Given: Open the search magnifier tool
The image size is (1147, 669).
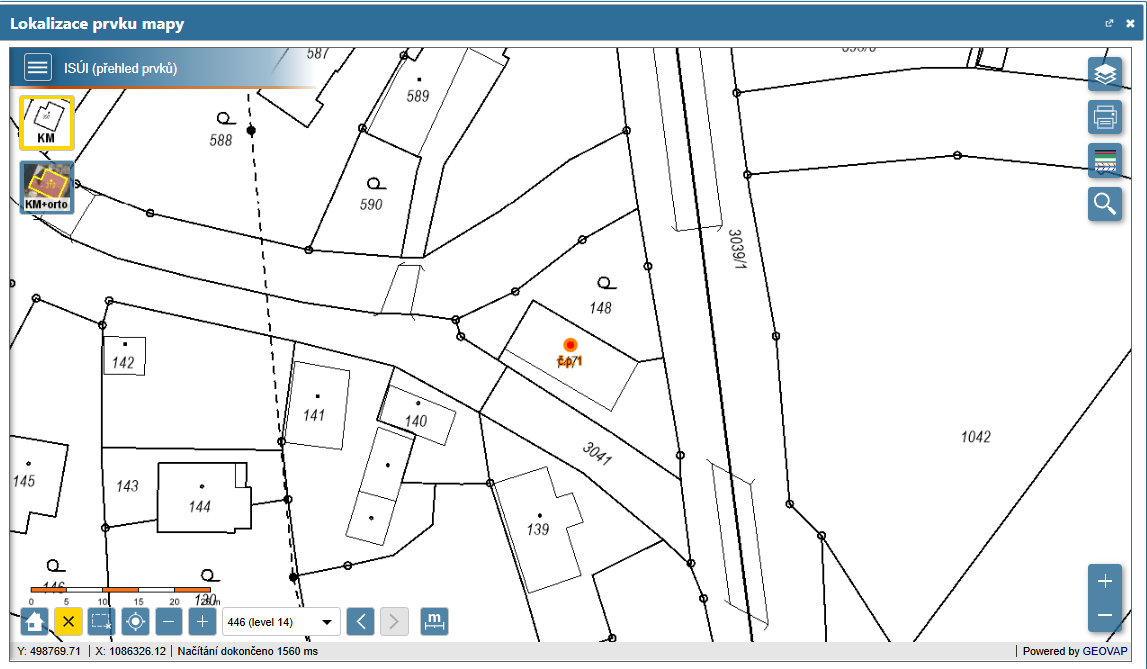Looking at the screenshot, I should click(x=1105, y=204).
